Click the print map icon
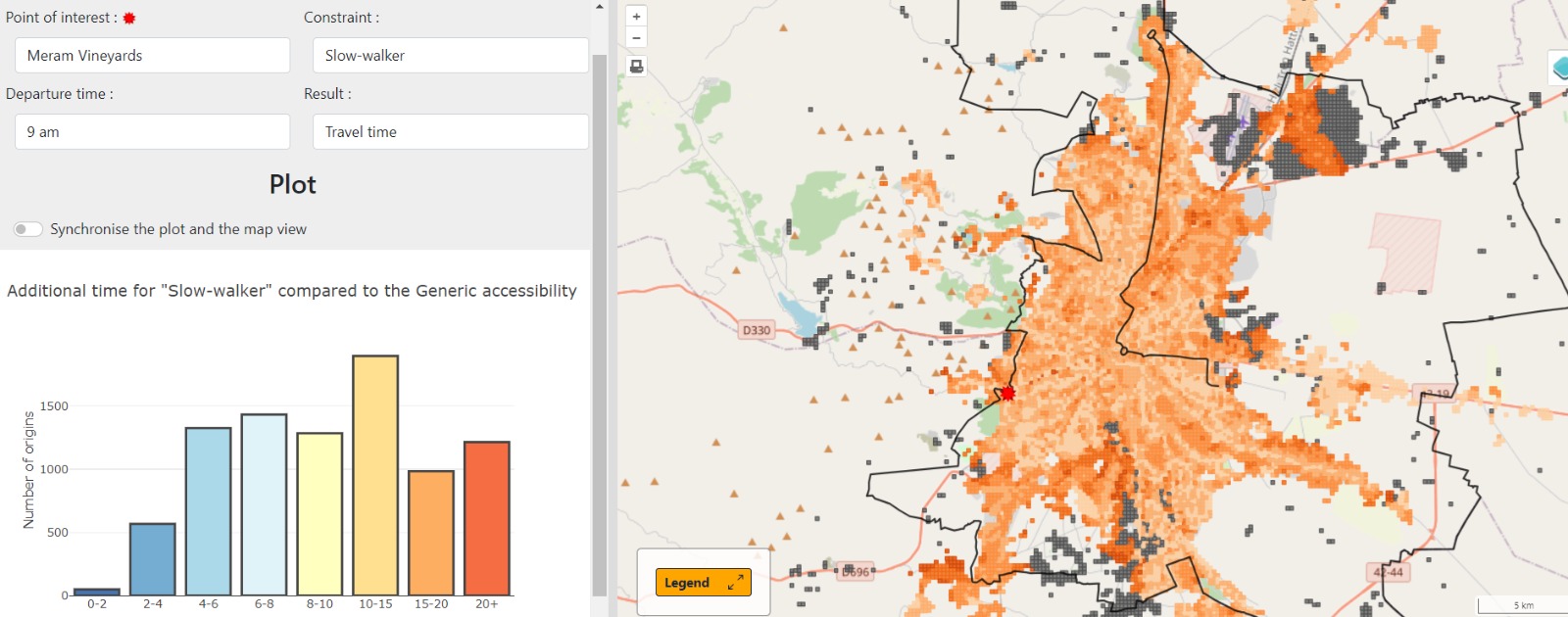This screenshot has width=1568, height=617. tap(636, 67)
